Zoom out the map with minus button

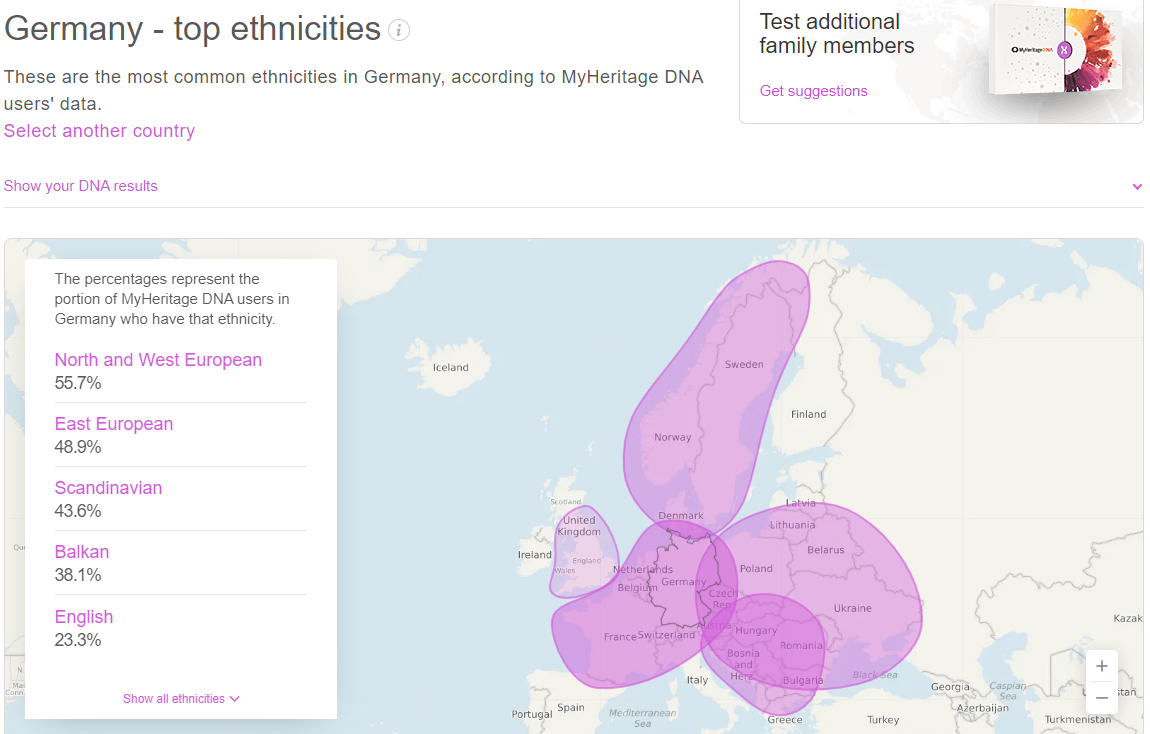[x=1101, y=697]
